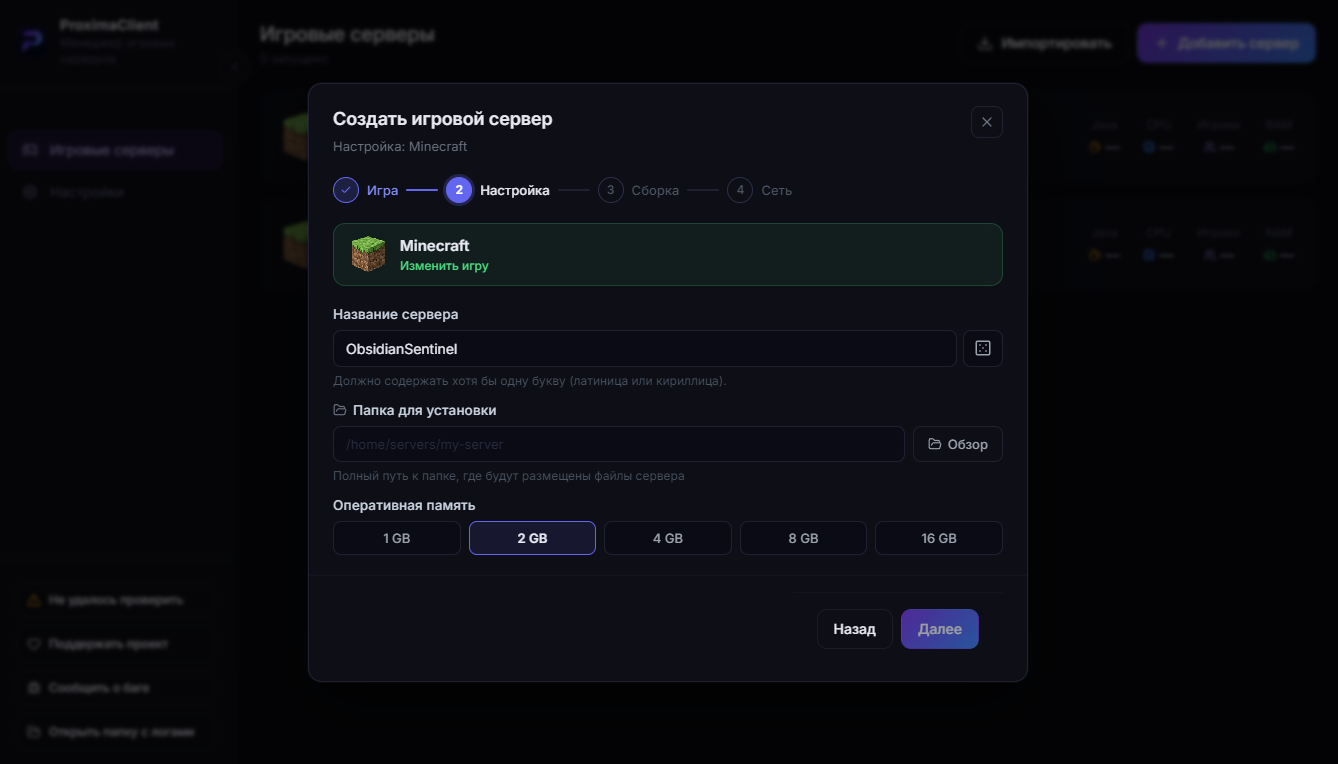Generate random server name with dice icon
Screen dimensions: 1338x764
[982, 348]
